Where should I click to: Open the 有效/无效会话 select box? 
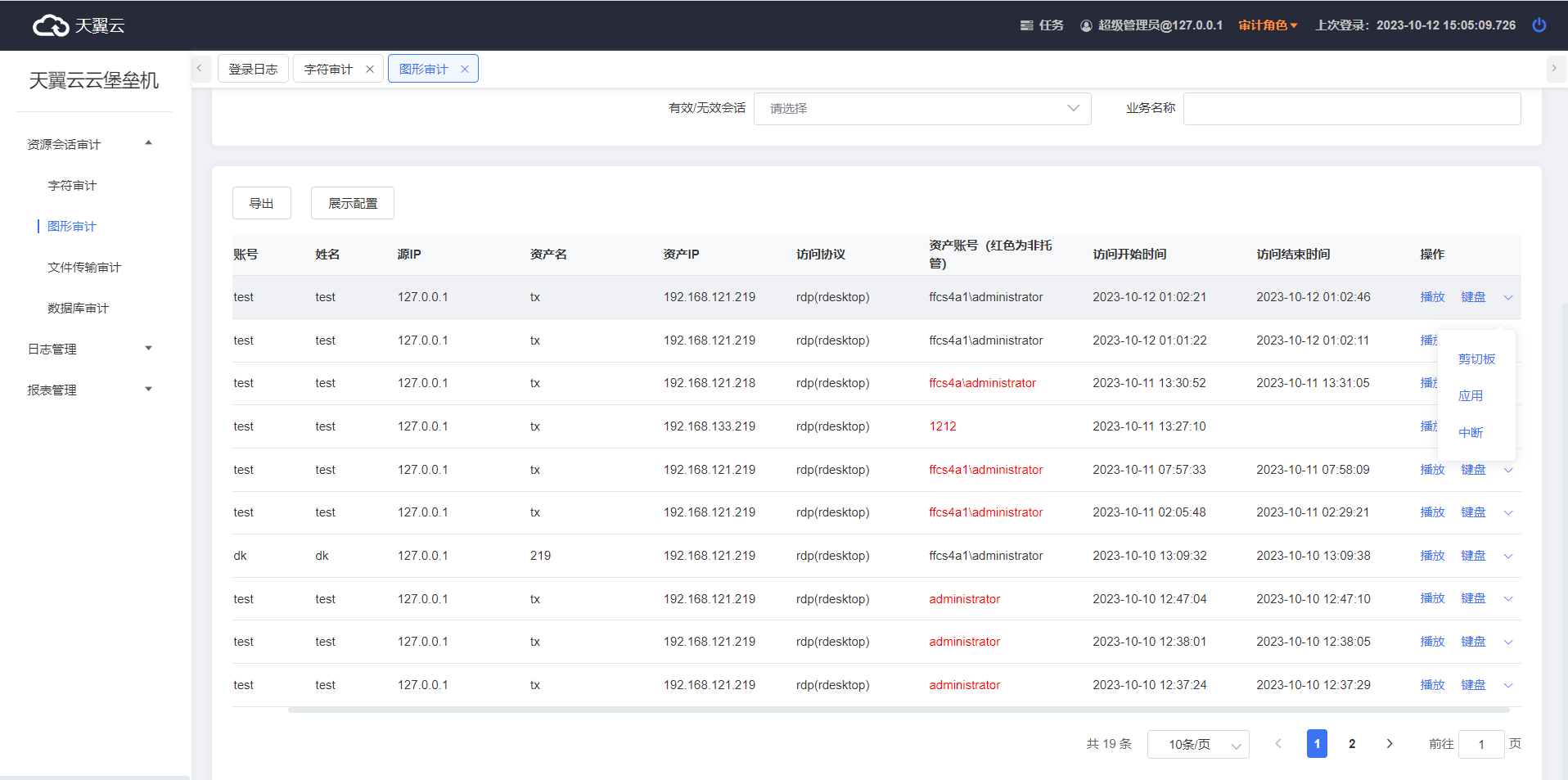coord(921,109)
